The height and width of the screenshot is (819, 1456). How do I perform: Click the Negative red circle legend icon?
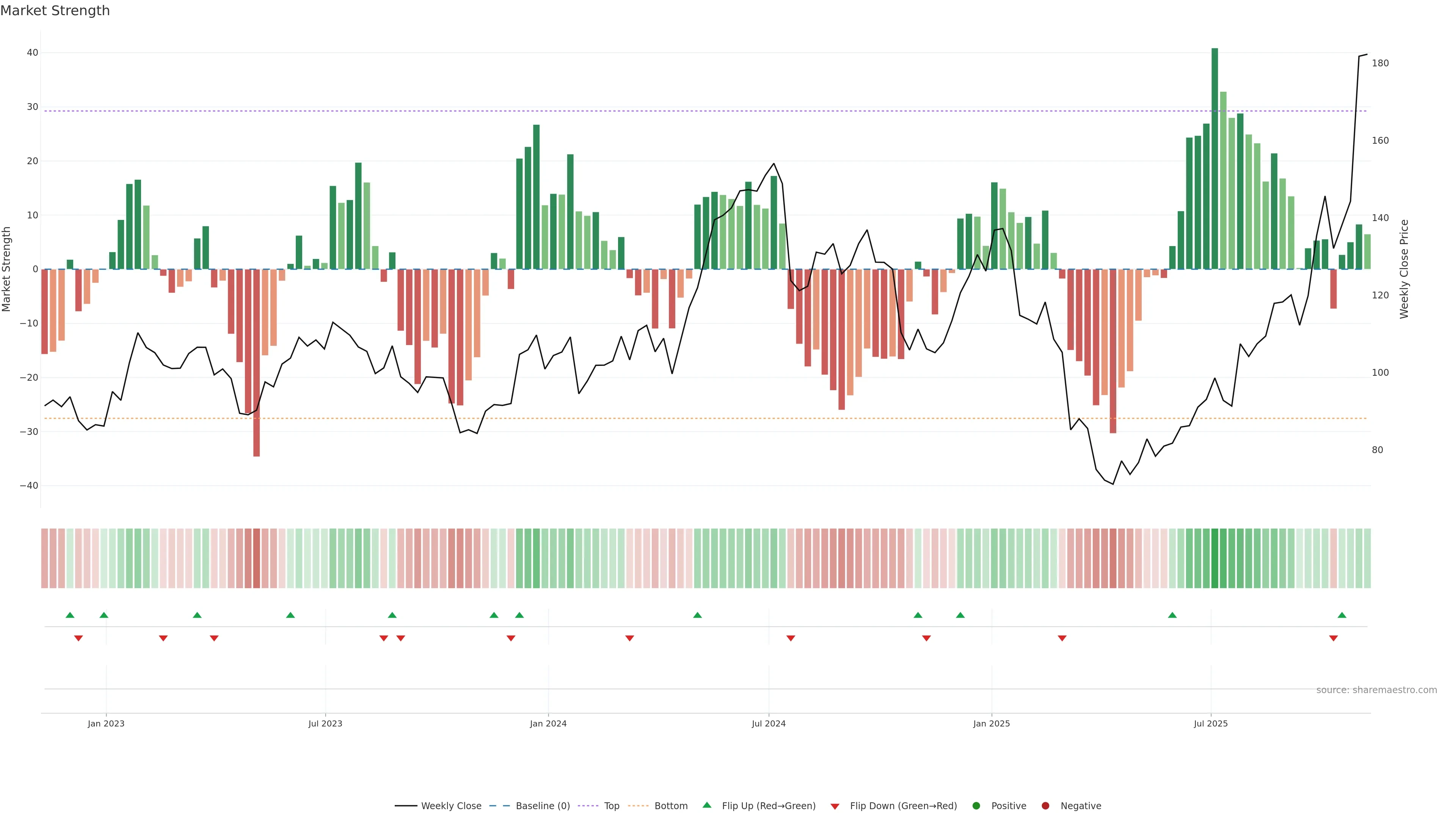(x=1045, y=805)
